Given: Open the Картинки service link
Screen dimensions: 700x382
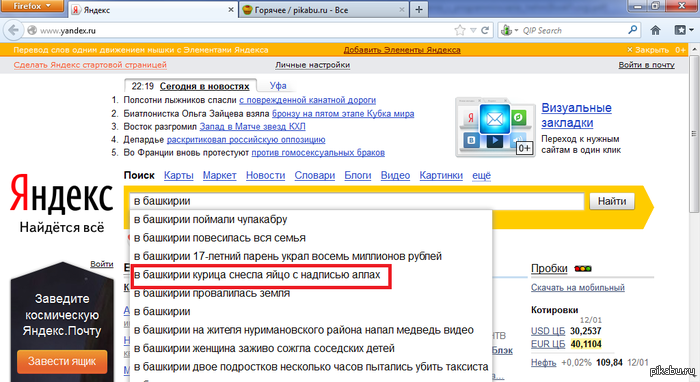Looking at the screenshot, I should pos(441,175).
